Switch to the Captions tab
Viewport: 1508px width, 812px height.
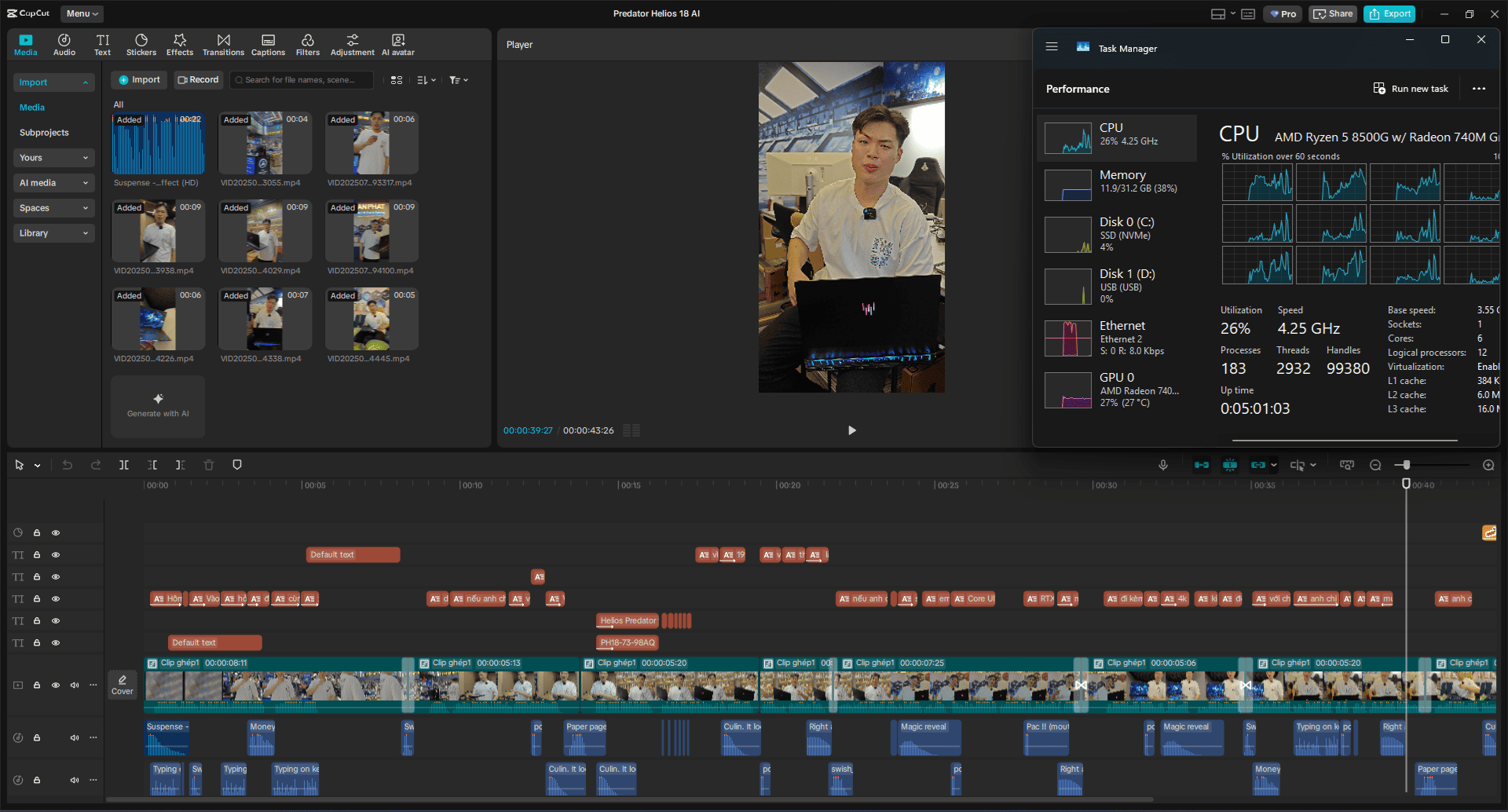[x=268, y=45]
